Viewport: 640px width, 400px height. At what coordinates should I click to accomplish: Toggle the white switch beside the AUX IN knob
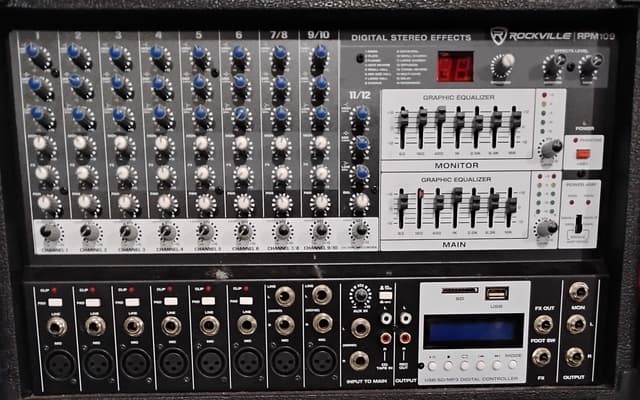click(386, 296)
